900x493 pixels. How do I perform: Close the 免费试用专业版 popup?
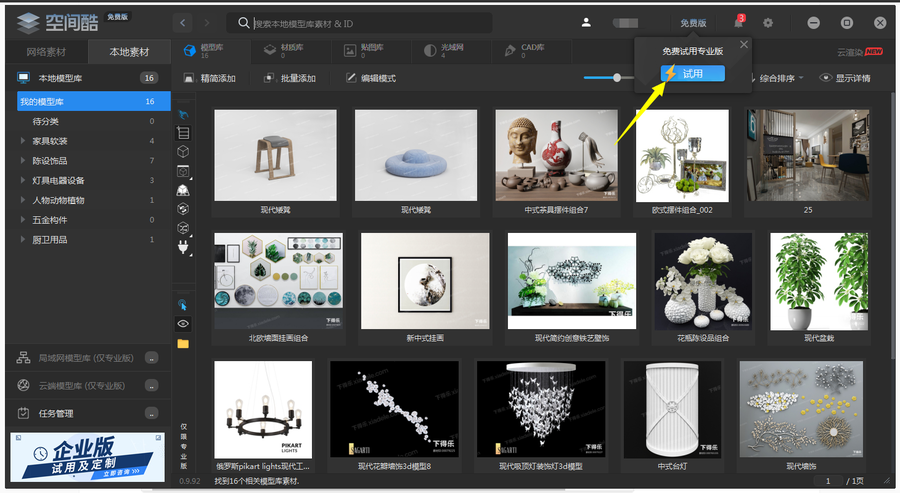[x=744, y=44]
